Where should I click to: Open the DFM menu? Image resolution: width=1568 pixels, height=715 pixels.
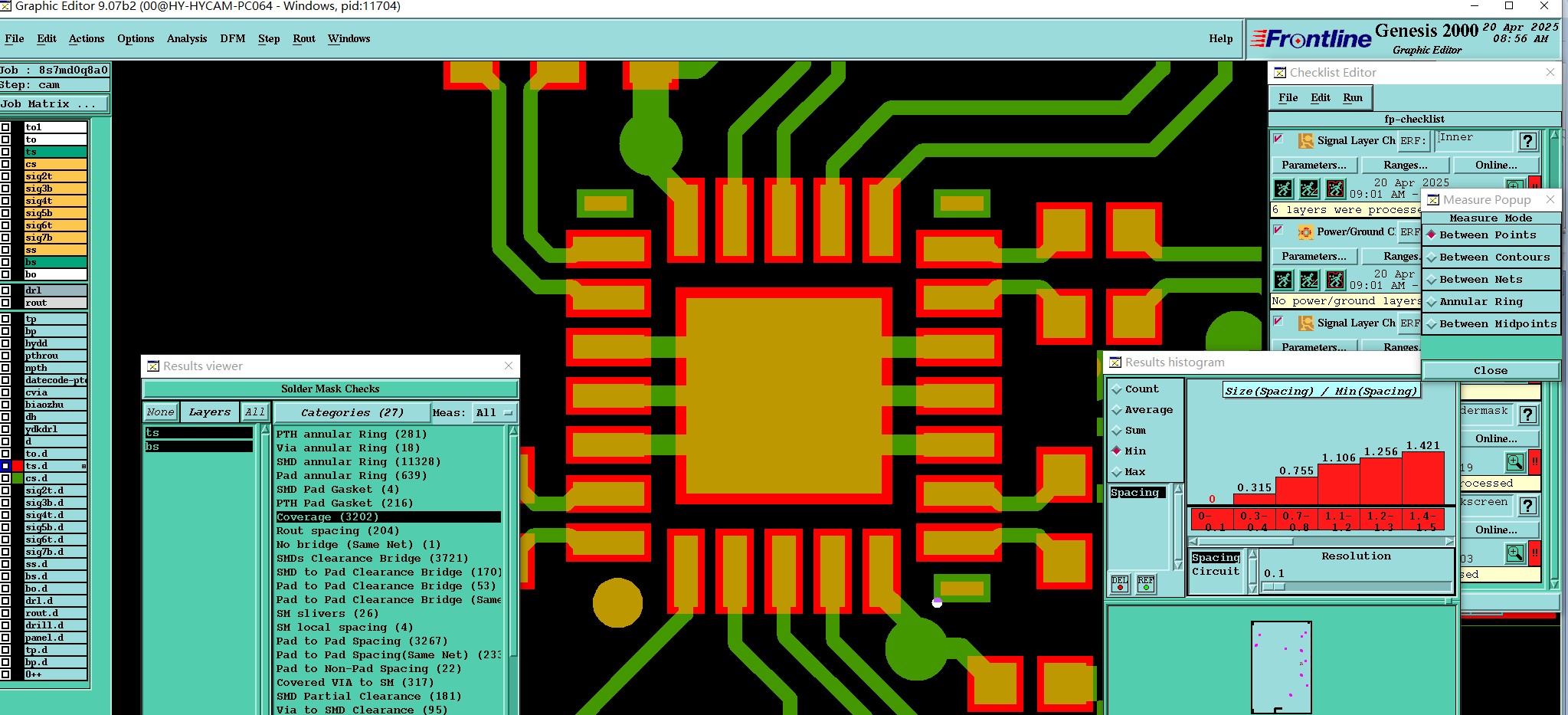point(233,38)
